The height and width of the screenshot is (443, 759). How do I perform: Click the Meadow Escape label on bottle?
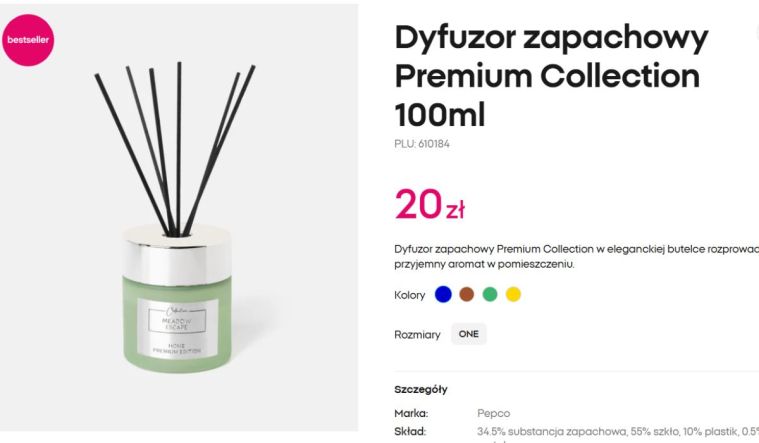pyautogui.click(x=177, y=324)
